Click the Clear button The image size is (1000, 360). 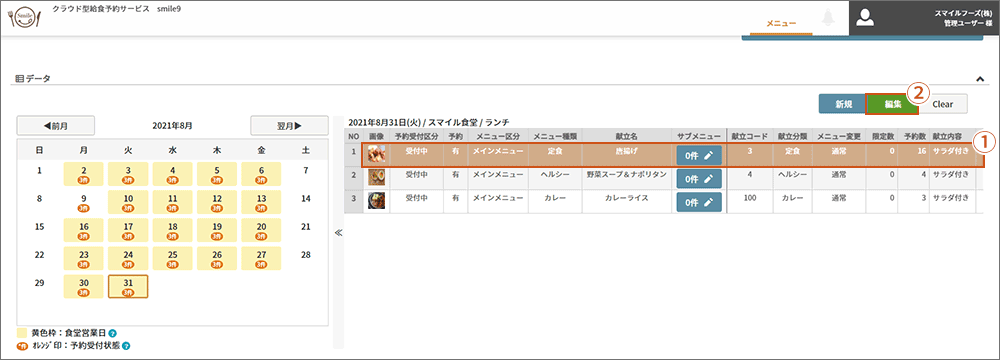(943, 105)
